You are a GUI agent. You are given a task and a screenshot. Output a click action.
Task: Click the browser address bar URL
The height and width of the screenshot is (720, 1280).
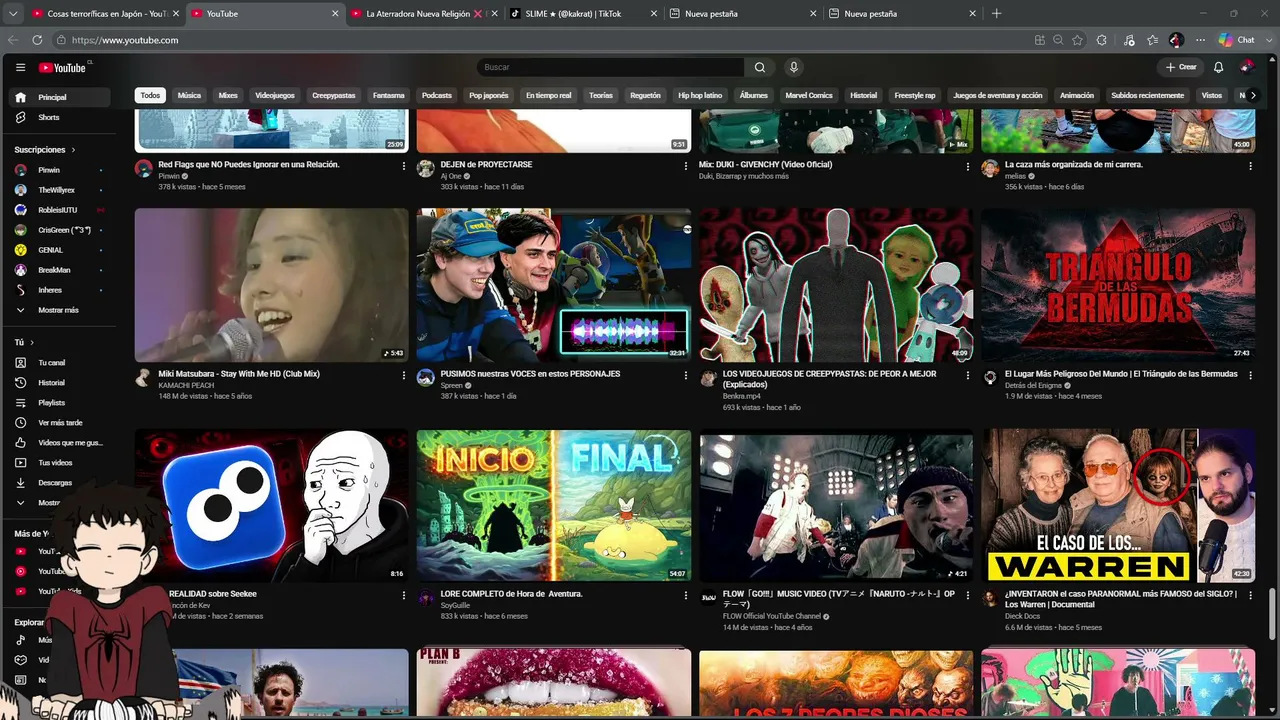(x=125, y=40)
